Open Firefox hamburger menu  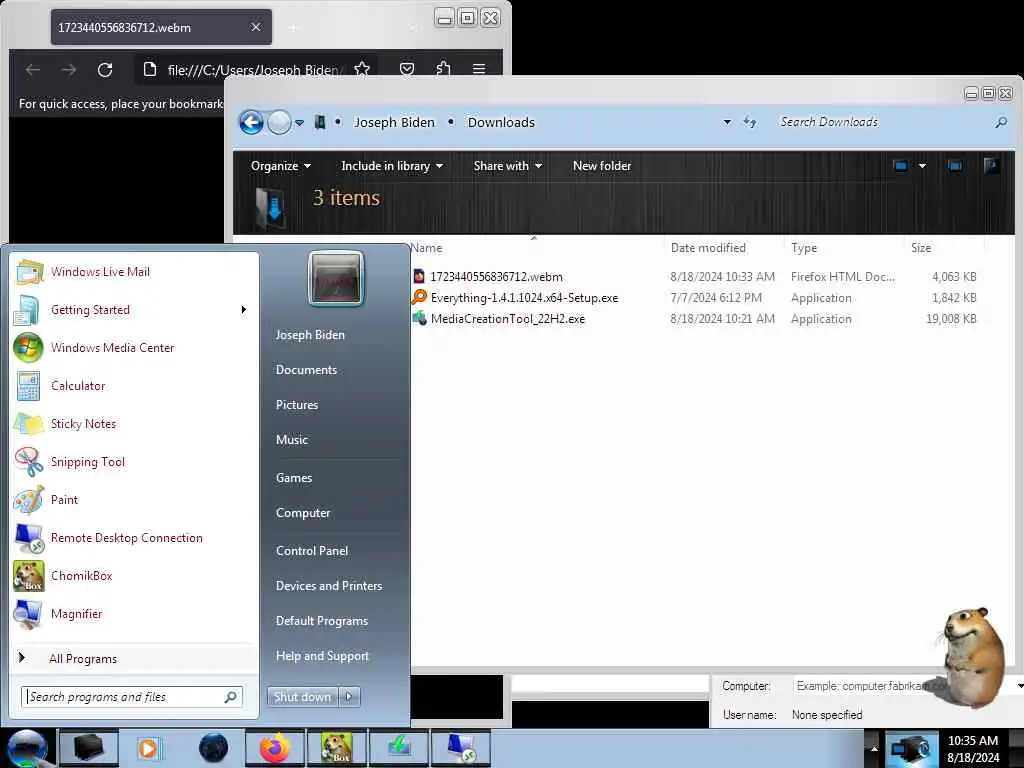click(479, 69)
